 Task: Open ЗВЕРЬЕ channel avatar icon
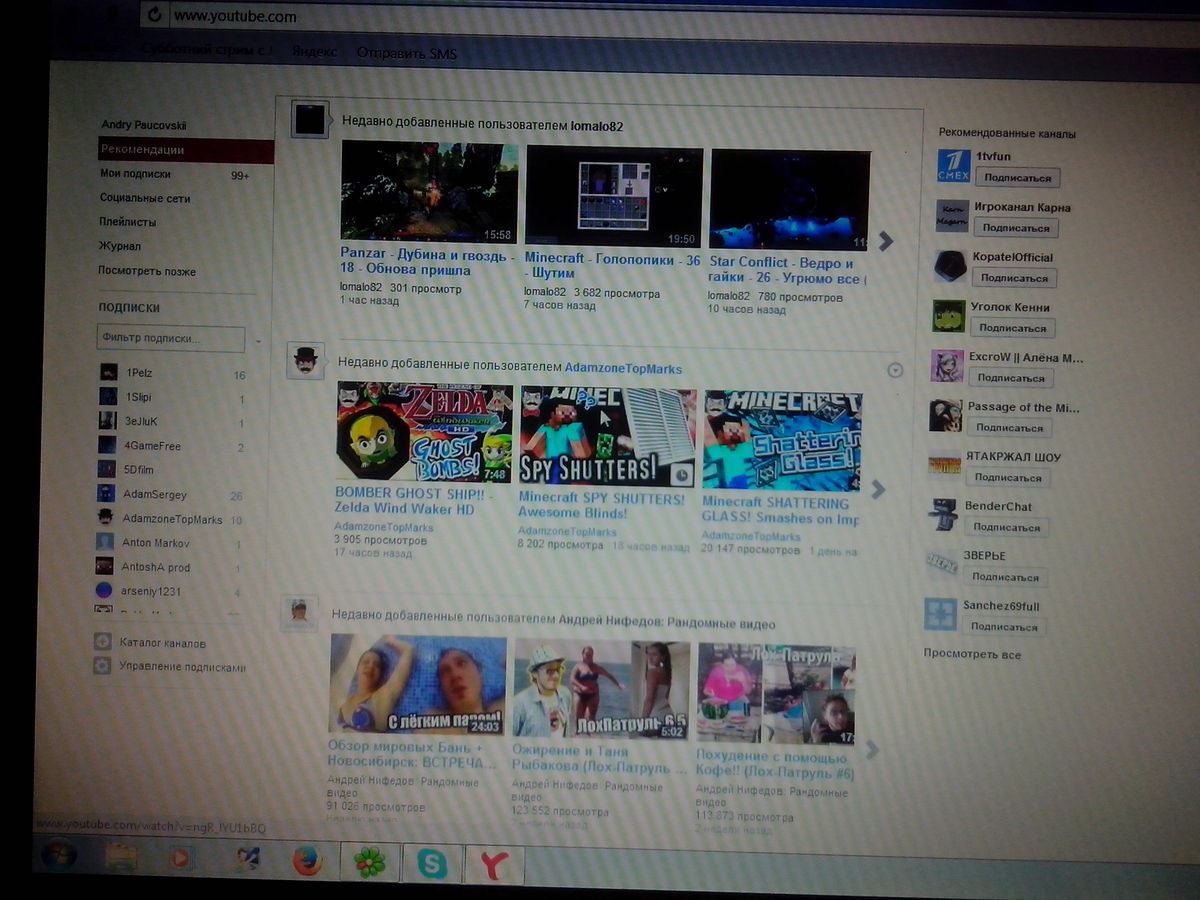click(x=941, y=564)
